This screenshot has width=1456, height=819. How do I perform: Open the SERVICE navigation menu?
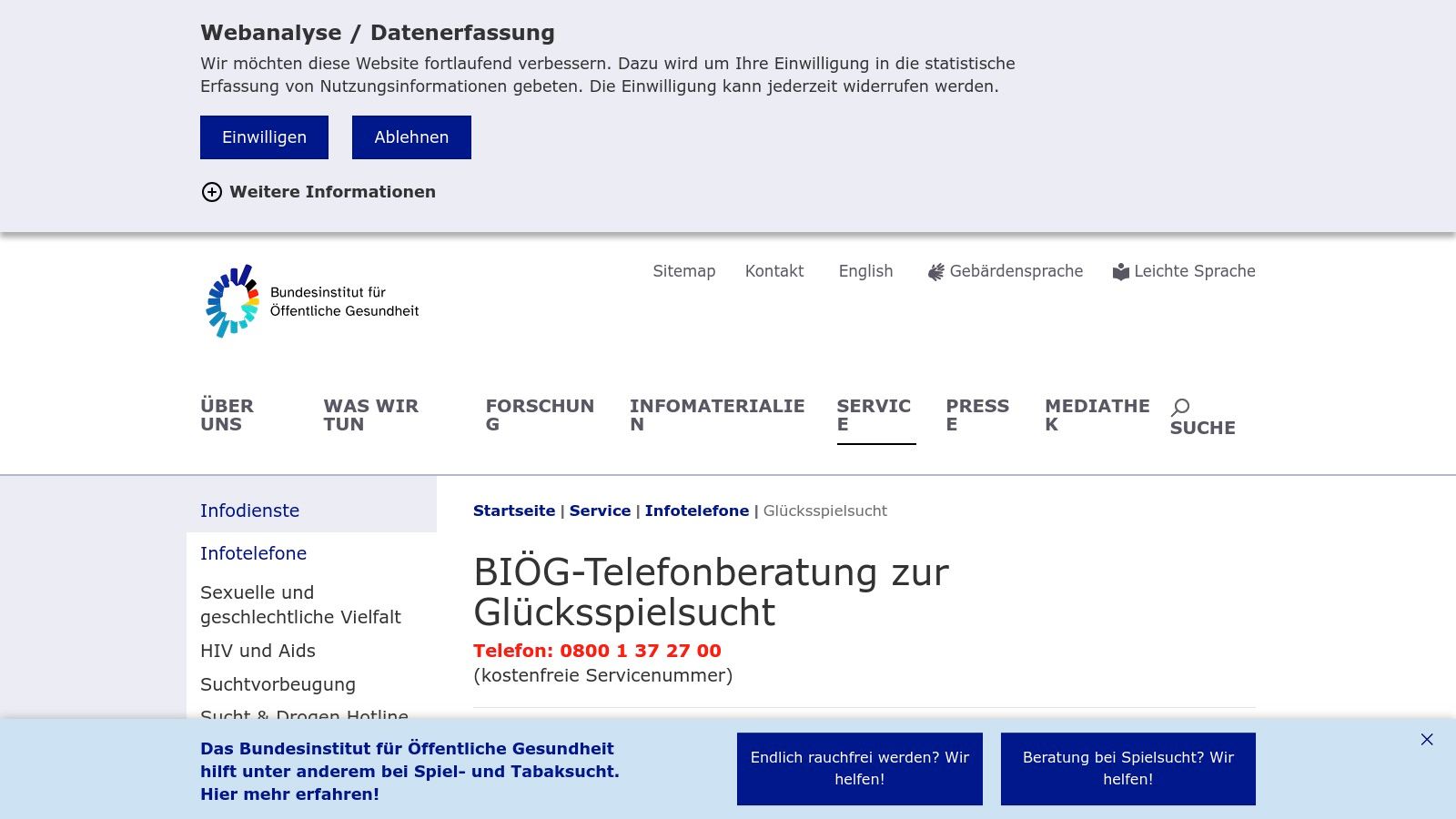(x=874, y=414)
